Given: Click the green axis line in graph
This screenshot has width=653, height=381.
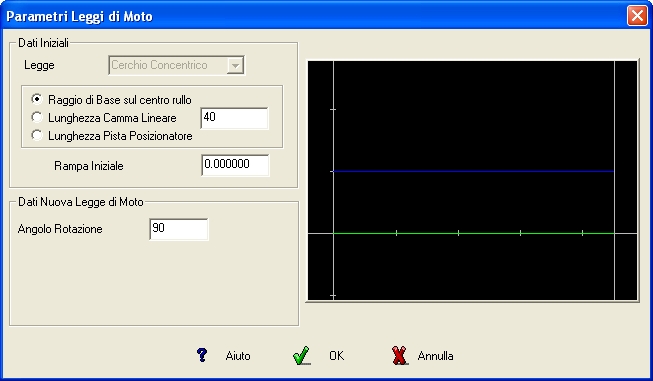Looking at the screenshot, I should 473,234.
